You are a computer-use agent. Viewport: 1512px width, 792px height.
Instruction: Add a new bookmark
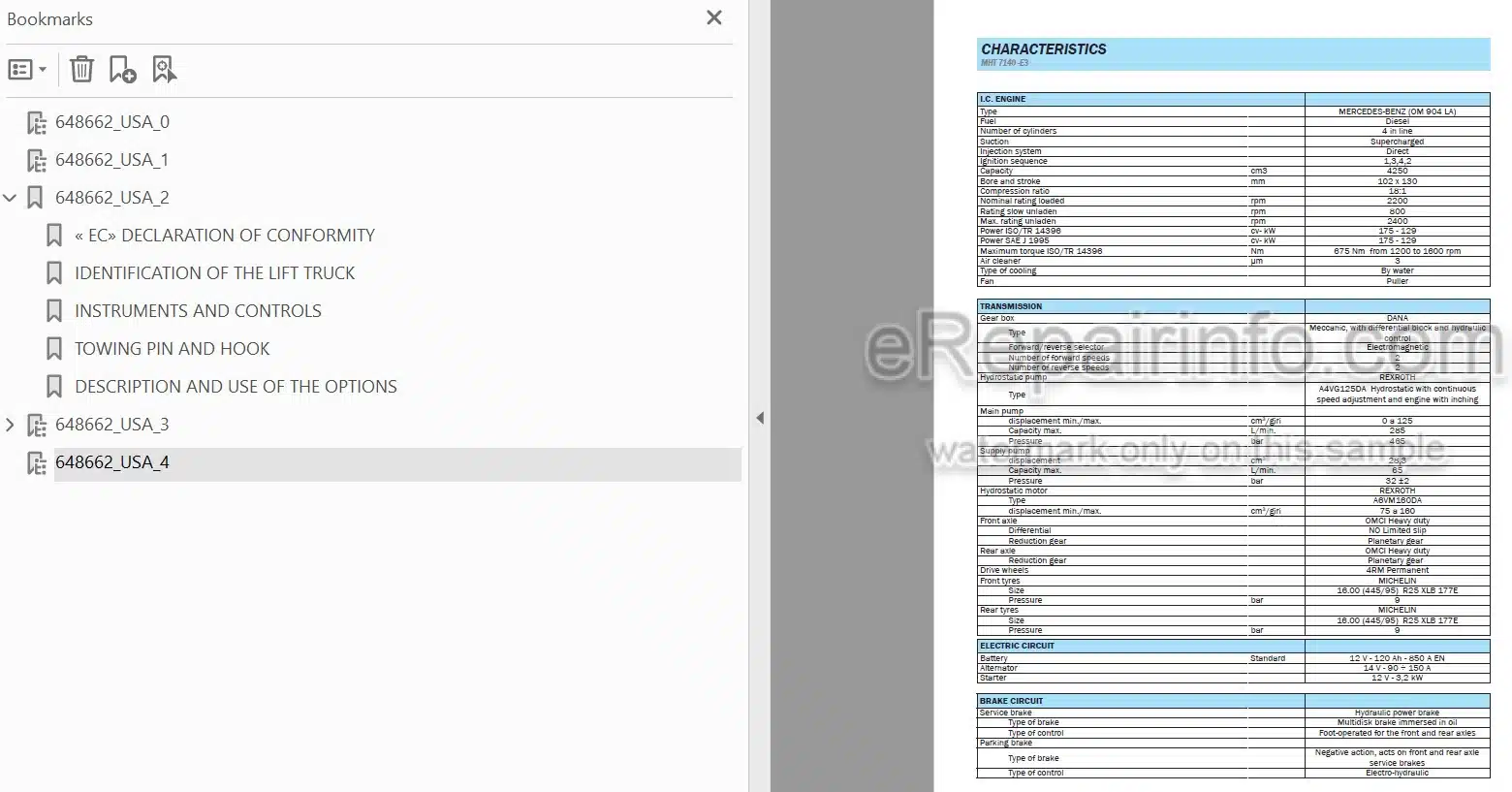click(x=123, y=70)
